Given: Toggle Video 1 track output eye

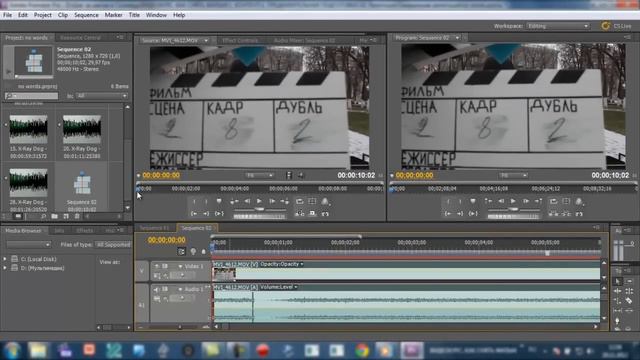Looking at the screenshot, I should point(157,266).
